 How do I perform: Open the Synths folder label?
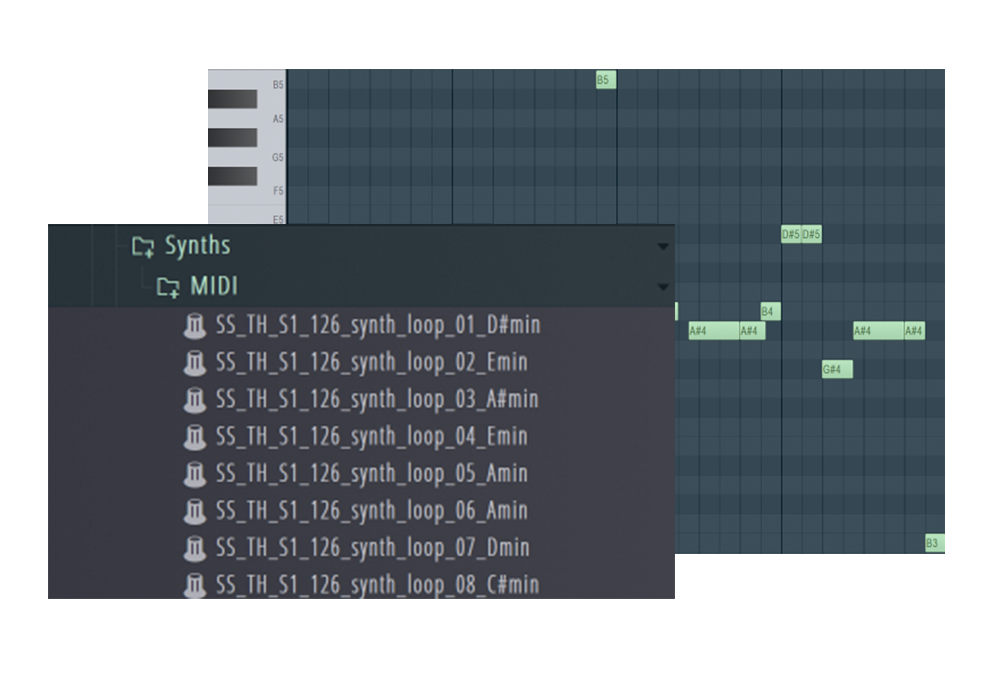(197, 246)
